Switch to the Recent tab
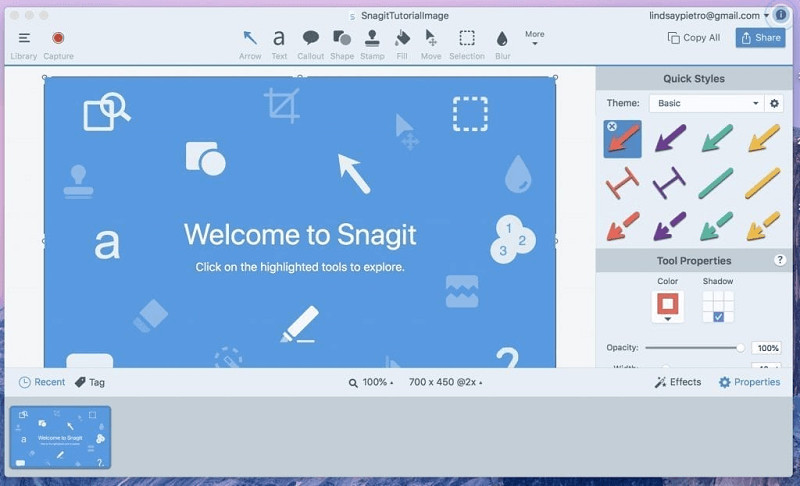Viewport: 800px width, 486px height. tap(41, 382)
